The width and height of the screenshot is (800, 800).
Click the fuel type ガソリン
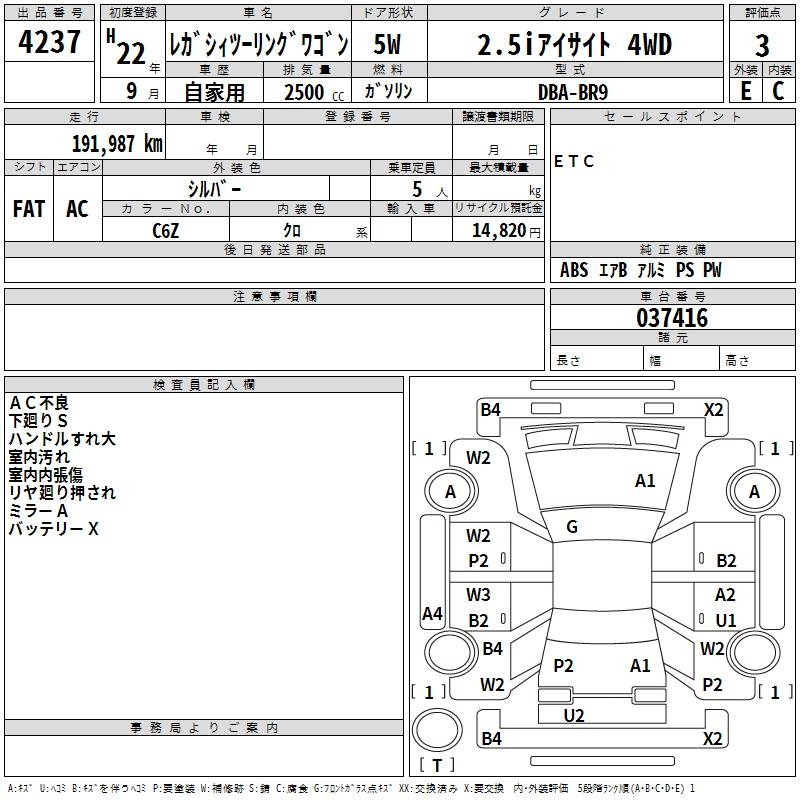tap(388, 91)
